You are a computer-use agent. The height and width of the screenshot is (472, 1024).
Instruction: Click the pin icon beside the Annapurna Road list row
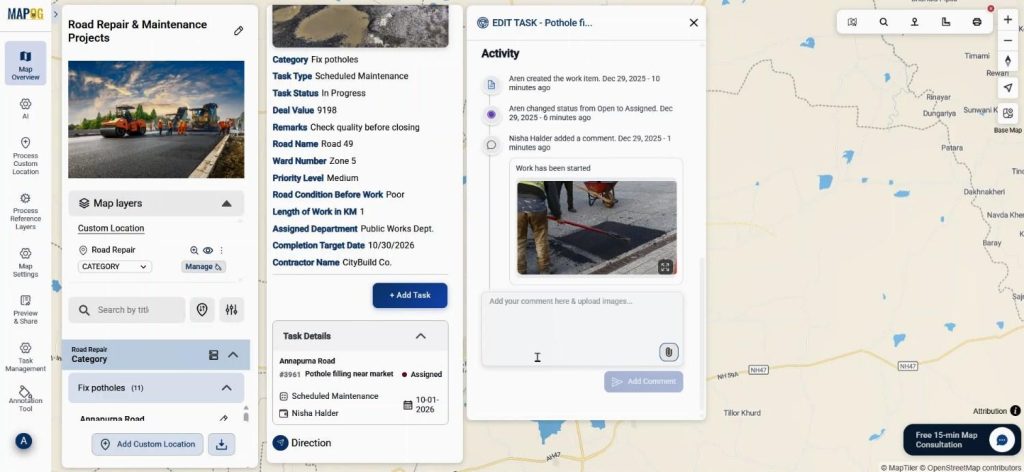(x=223, y=418)
